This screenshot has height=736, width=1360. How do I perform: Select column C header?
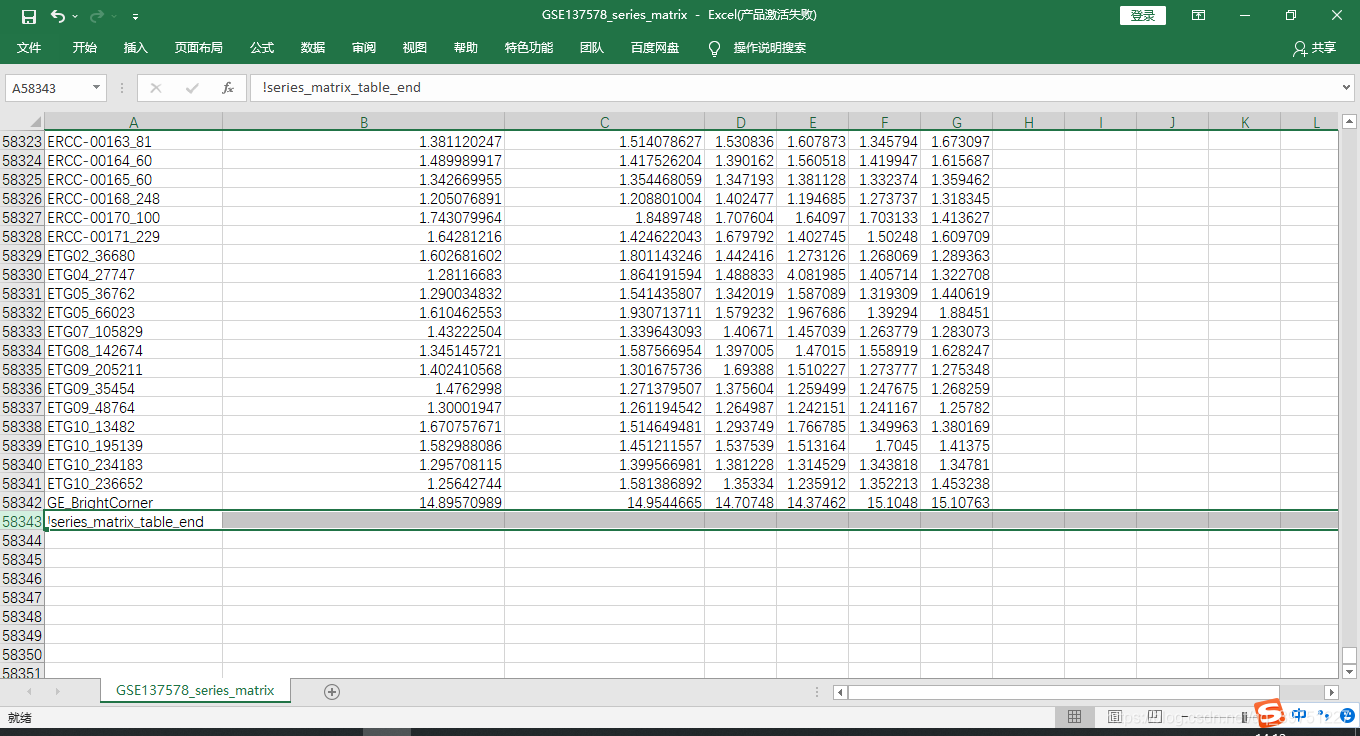(x=605, y=122)
